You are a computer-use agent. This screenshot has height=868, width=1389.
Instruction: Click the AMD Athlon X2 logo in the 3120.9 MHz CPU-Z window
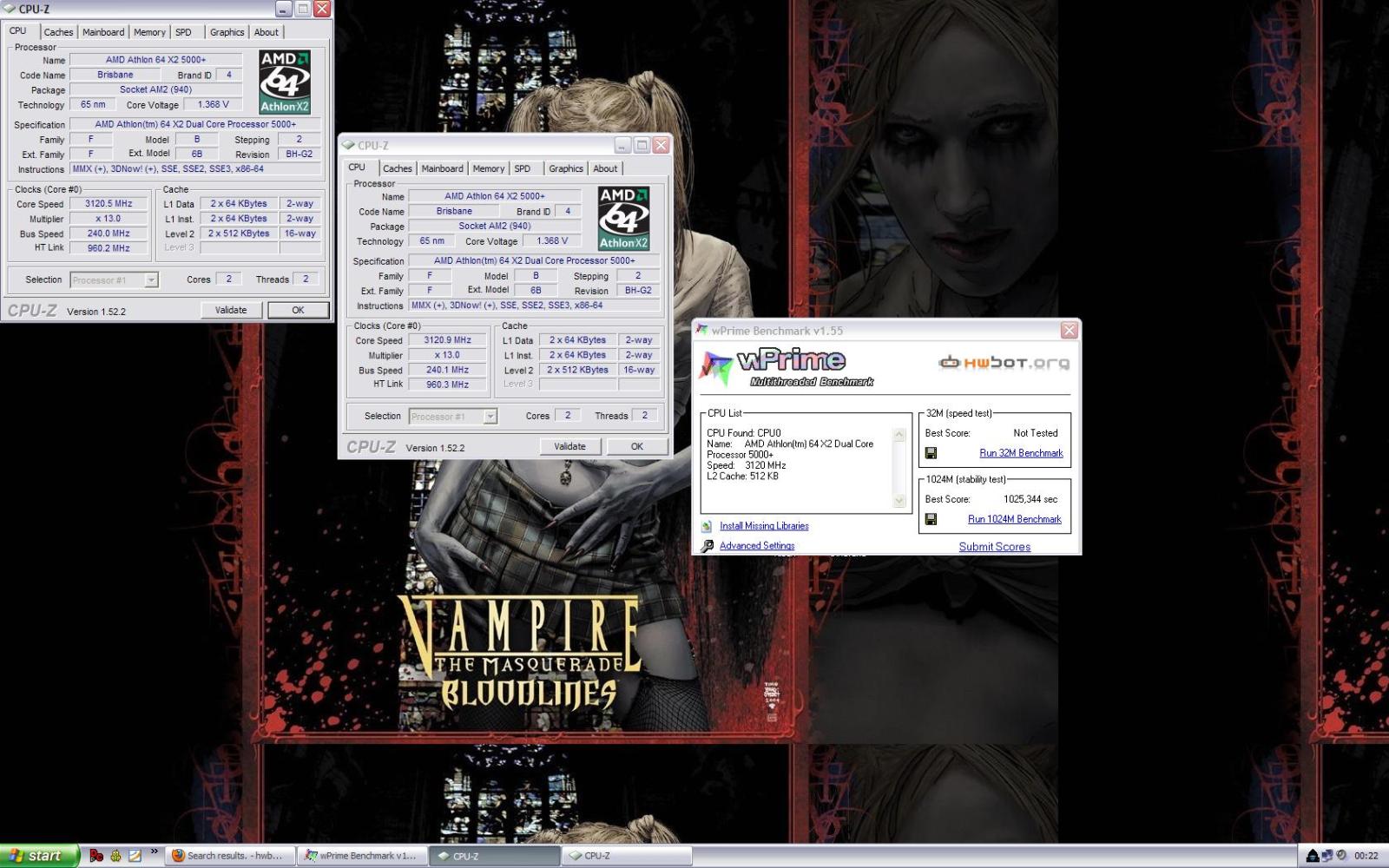pyautogui.click(x=623, y=219)
